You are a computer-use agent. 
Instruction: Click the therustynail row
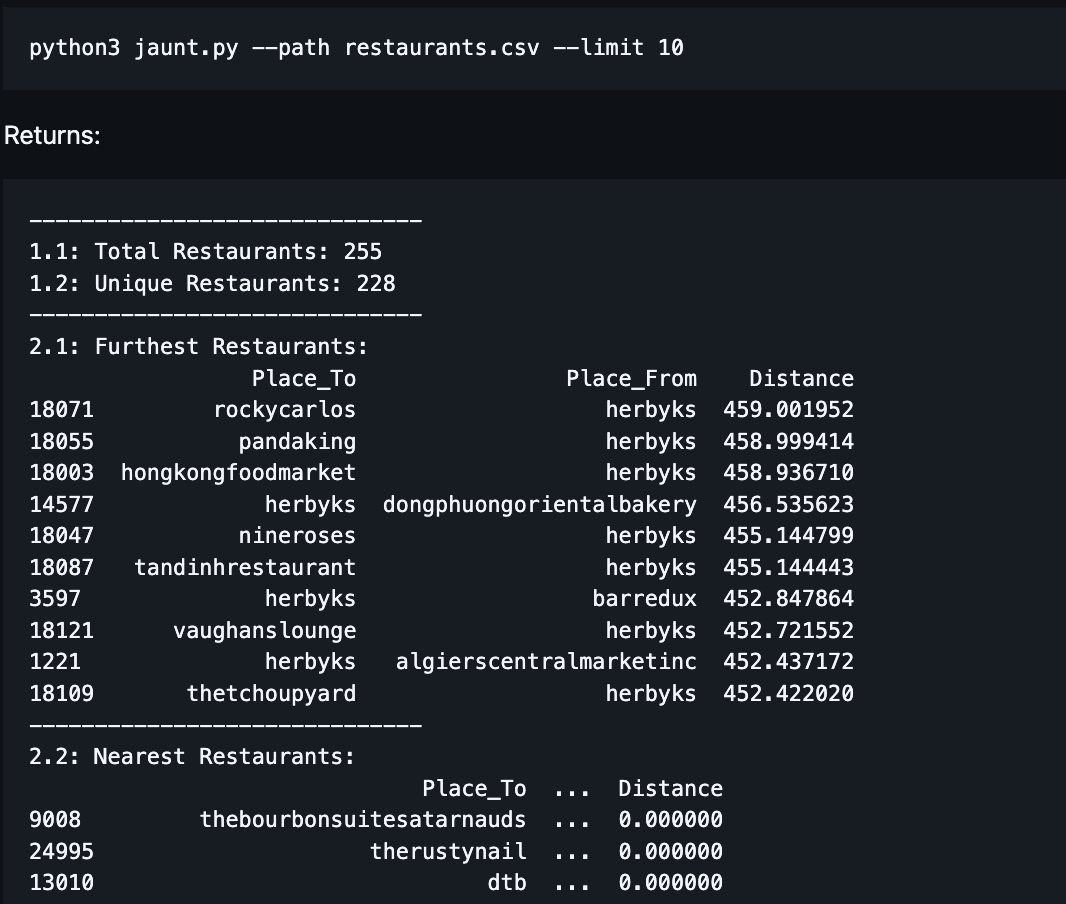[x=448, y=851]
